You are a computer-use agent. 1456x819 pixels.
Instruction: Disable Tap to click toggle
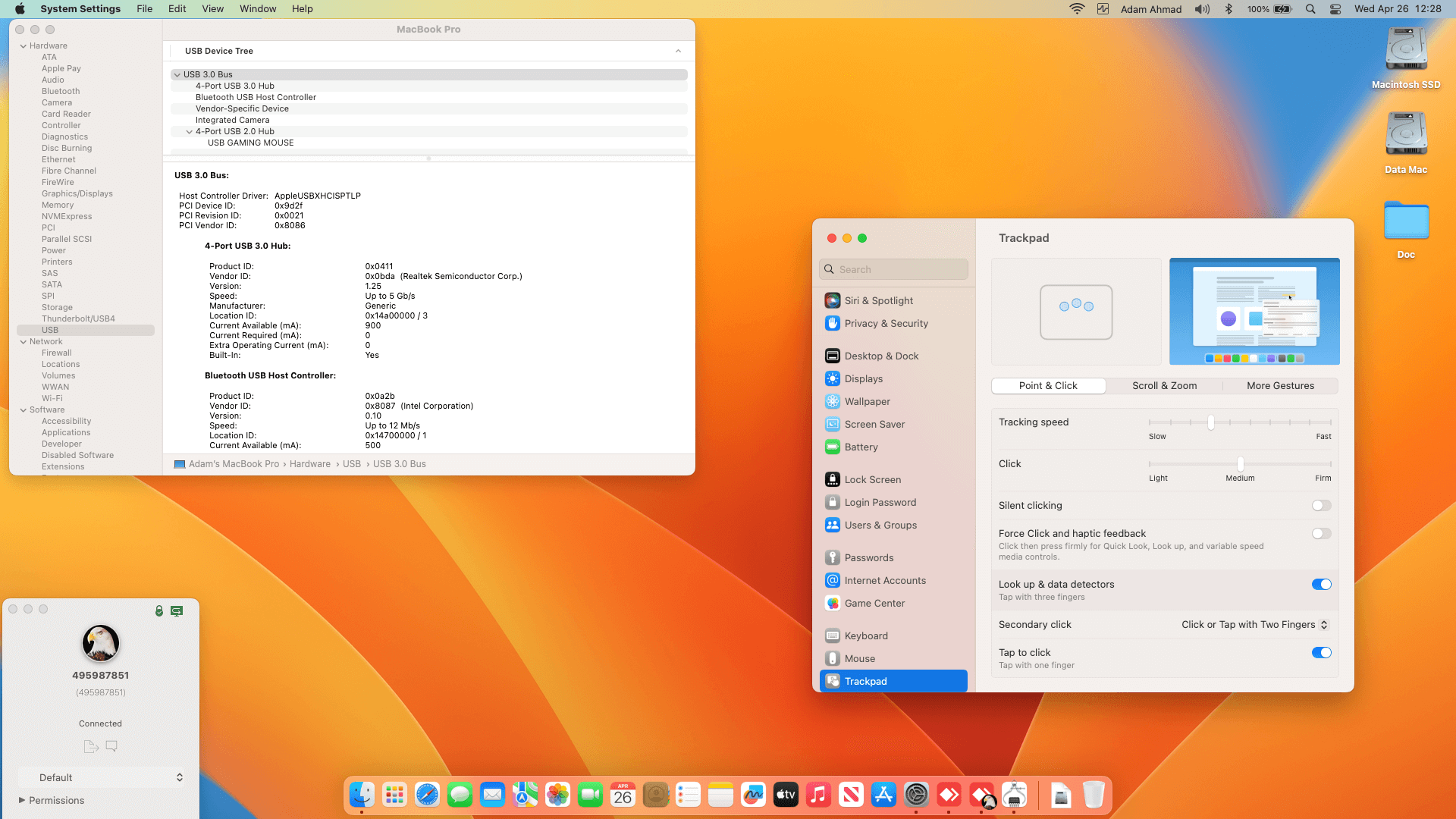[x=1321, y=653]
